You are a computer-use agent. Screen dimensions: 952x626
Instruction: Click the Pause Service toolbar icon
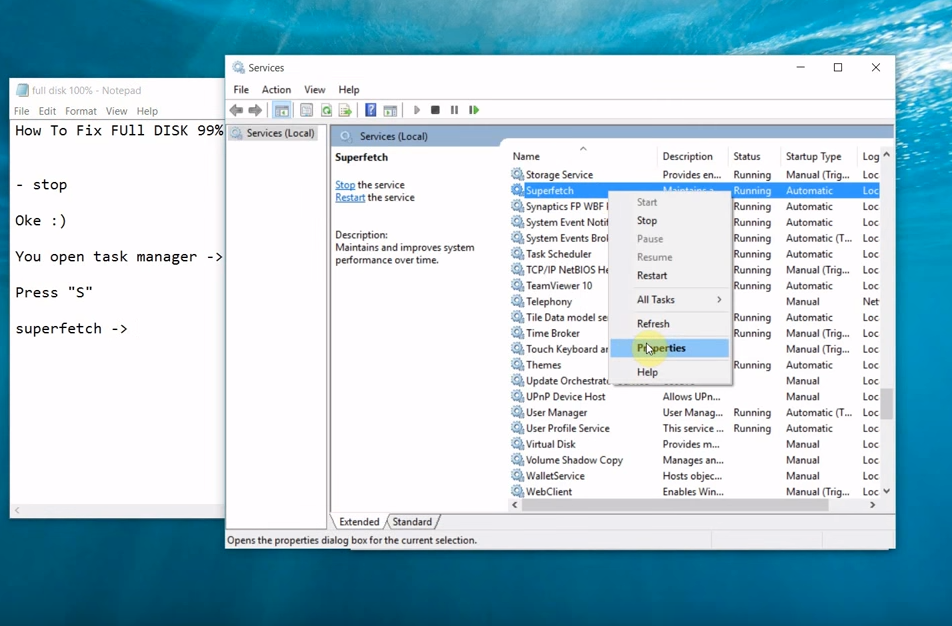pos(454,110)
